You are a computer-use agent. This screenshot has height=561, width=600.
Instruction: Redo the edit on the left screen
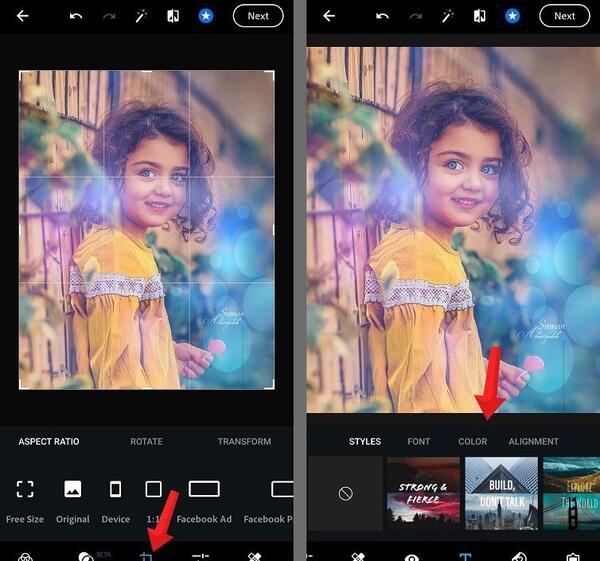pos(109,16)
